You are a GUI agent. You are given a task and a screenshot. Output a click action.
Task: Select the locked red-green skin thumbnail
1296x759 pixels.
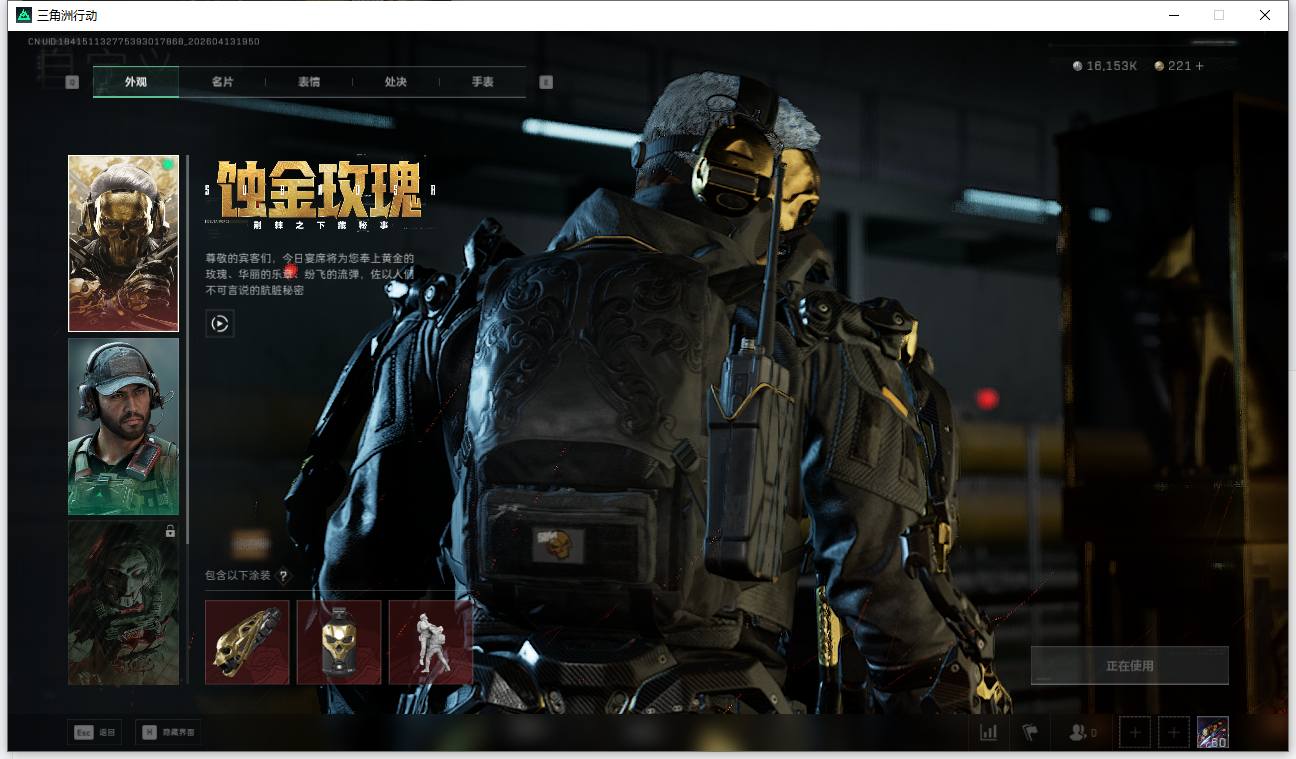pos(123,603)
